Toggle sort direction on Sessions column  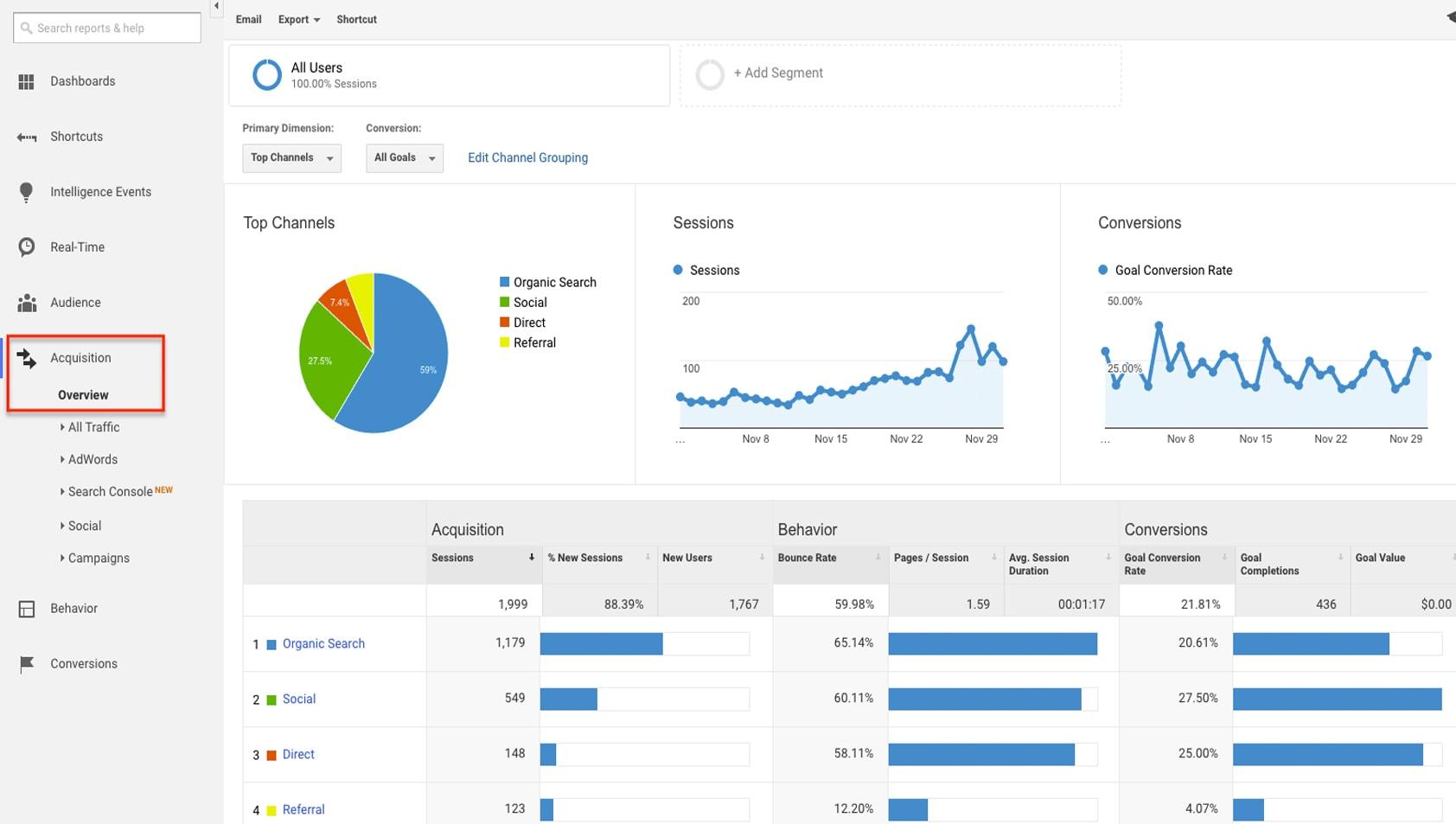[x=531, y=558]
